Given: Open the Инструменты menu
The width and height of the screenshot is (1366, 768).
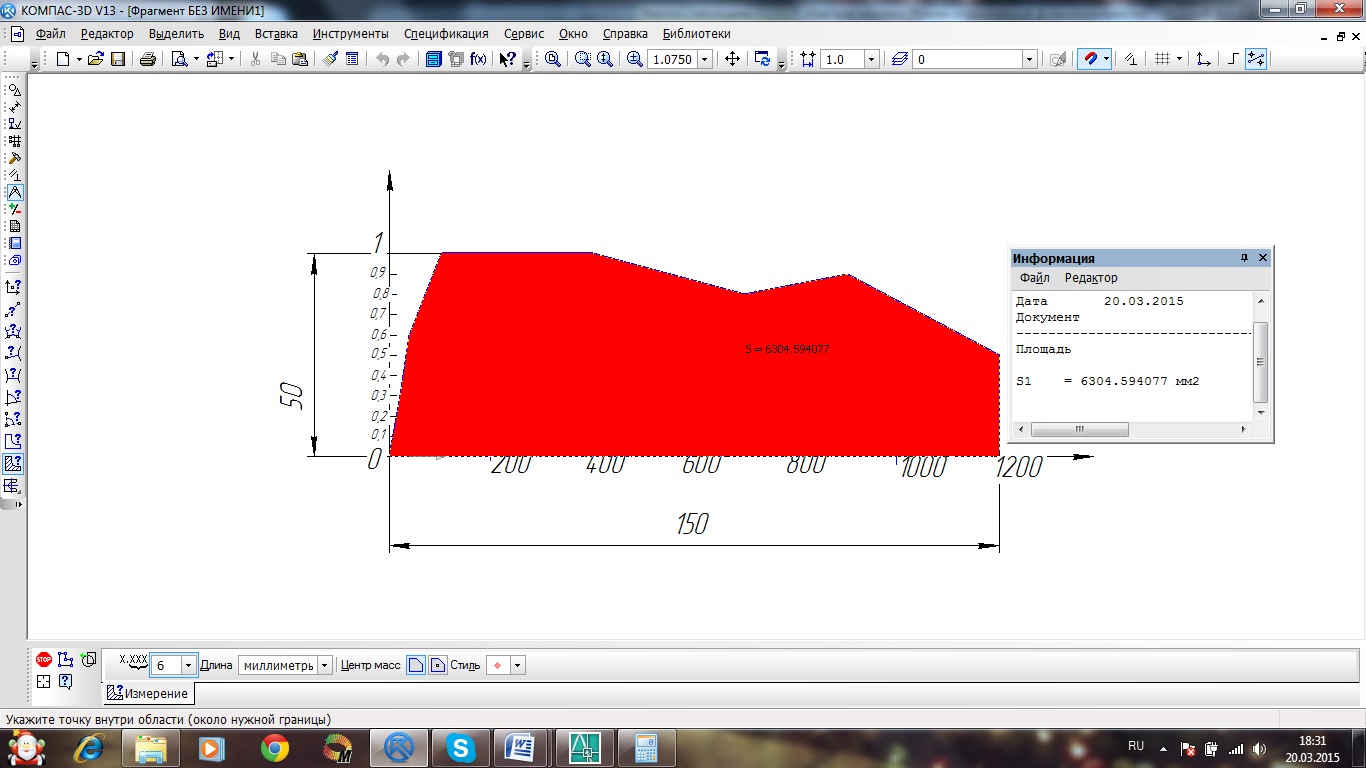Looking at the screenshot, I should tap(350, 33).
